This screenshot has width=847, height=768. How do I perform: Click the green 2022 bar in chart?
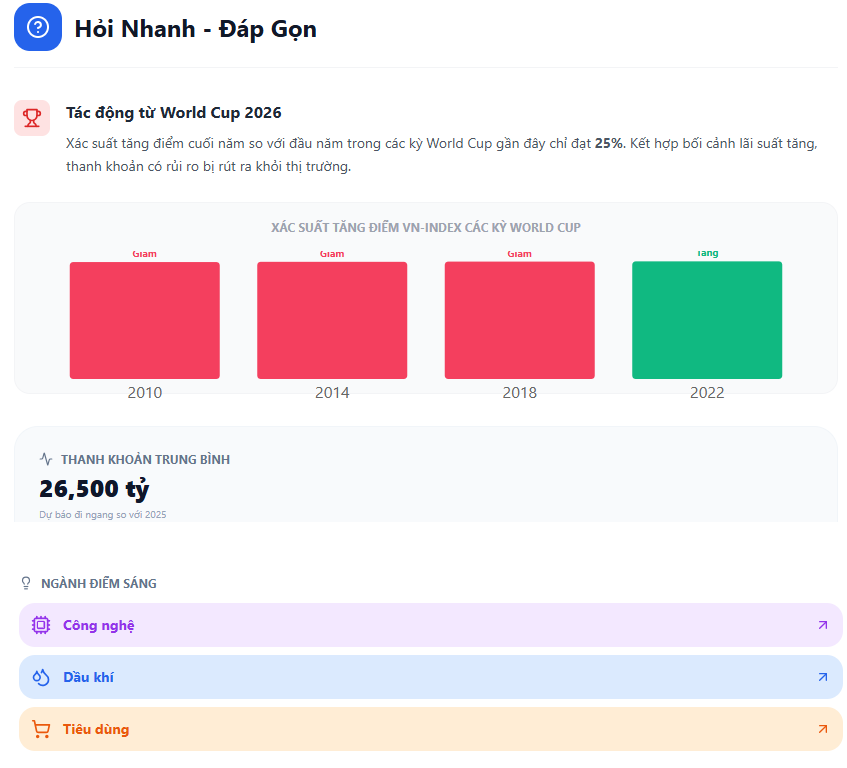coord(707,320)
